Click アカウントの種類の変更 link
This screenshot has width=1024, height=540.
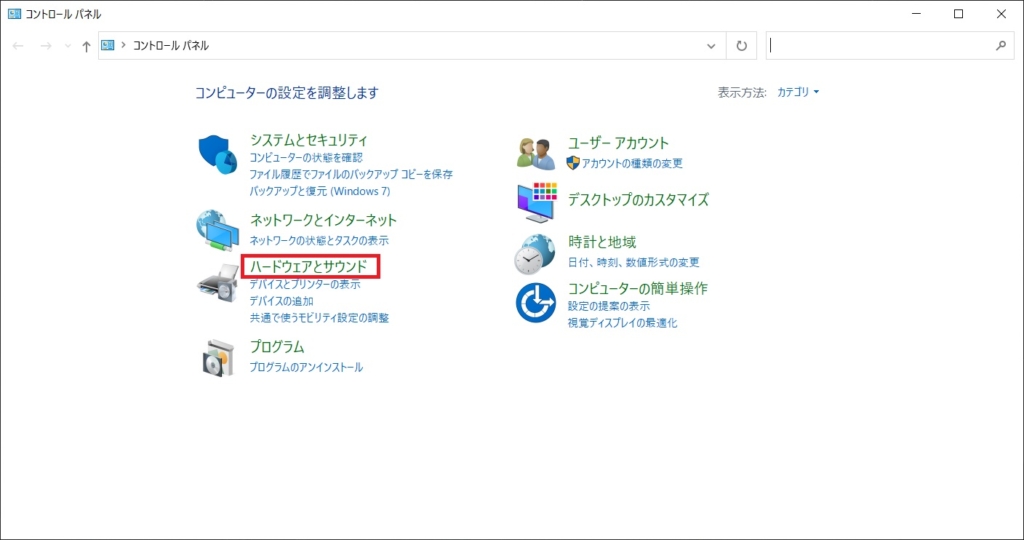coord(632,163)
